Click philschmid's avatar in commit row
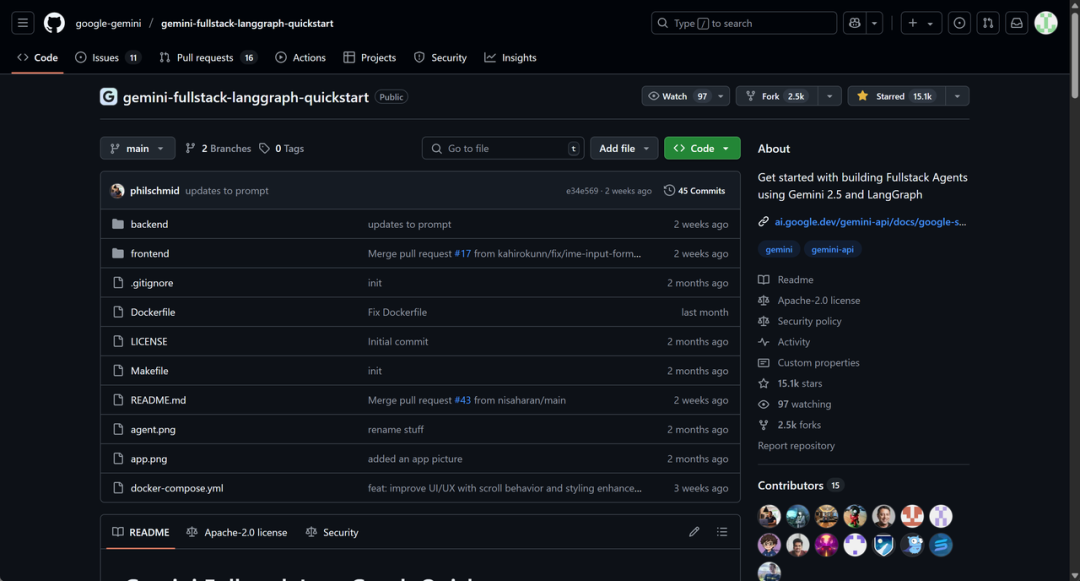The height and width of the screenshot is (581, 1080). [118, 191]
